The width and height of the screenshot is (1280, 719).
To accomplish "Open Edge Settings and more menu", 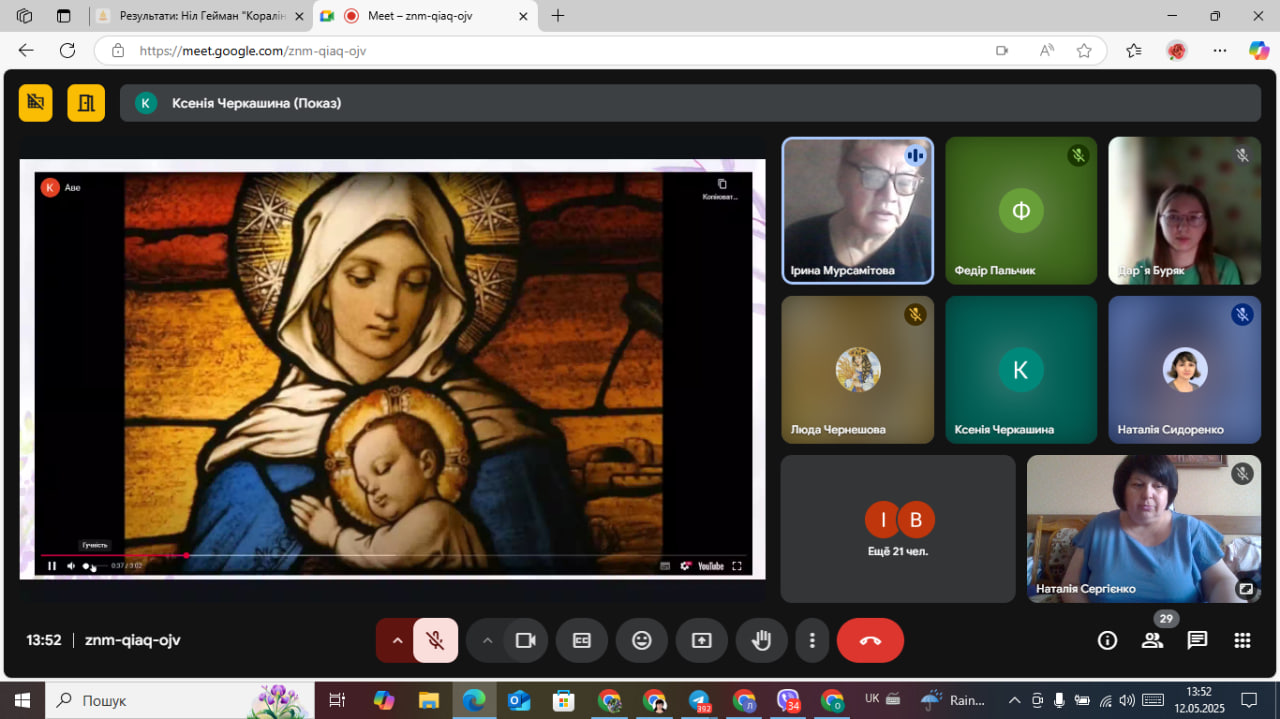I will click(x=1220, y=50).
